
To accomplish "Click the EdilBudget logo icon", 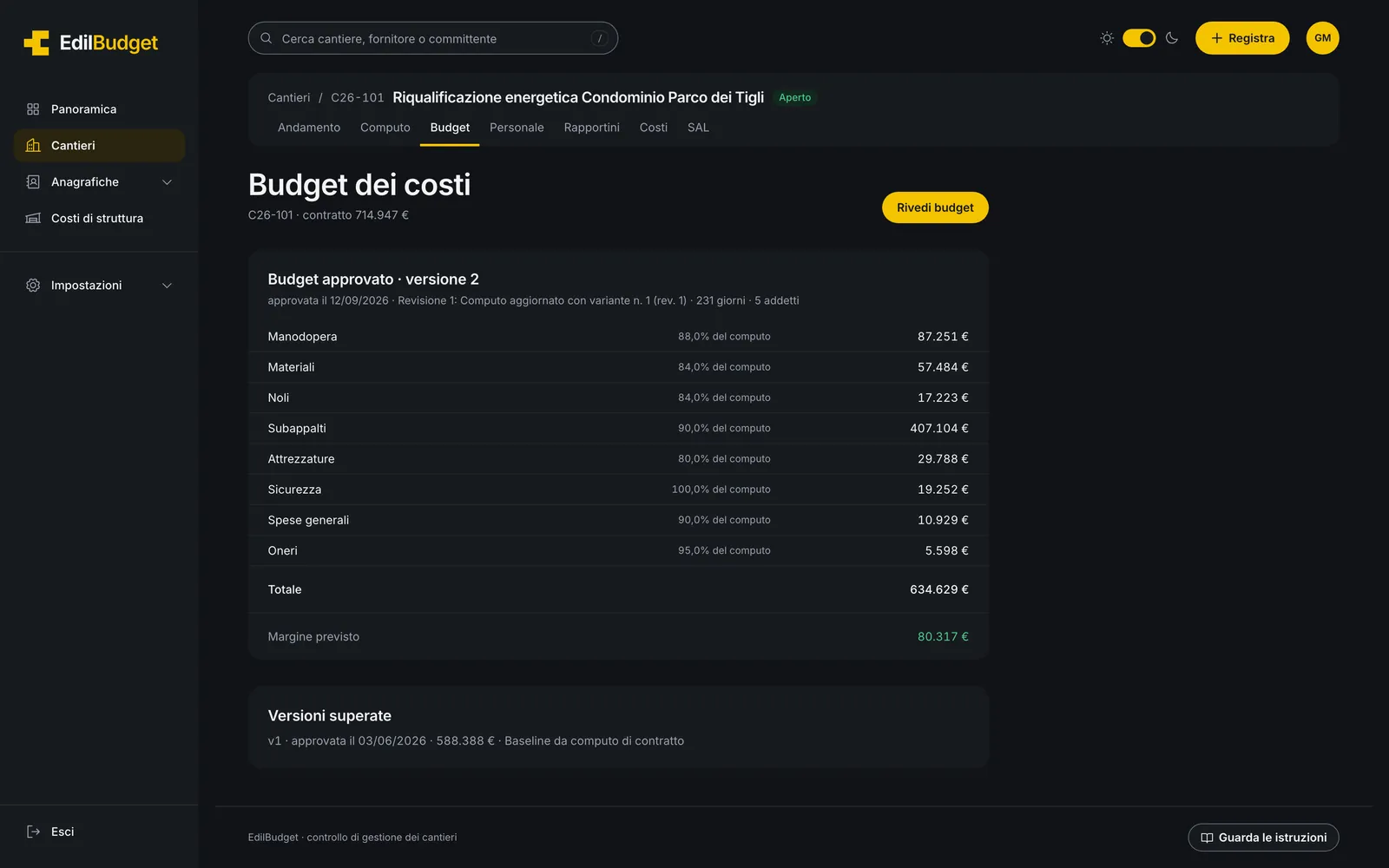I will click(36, 43).
